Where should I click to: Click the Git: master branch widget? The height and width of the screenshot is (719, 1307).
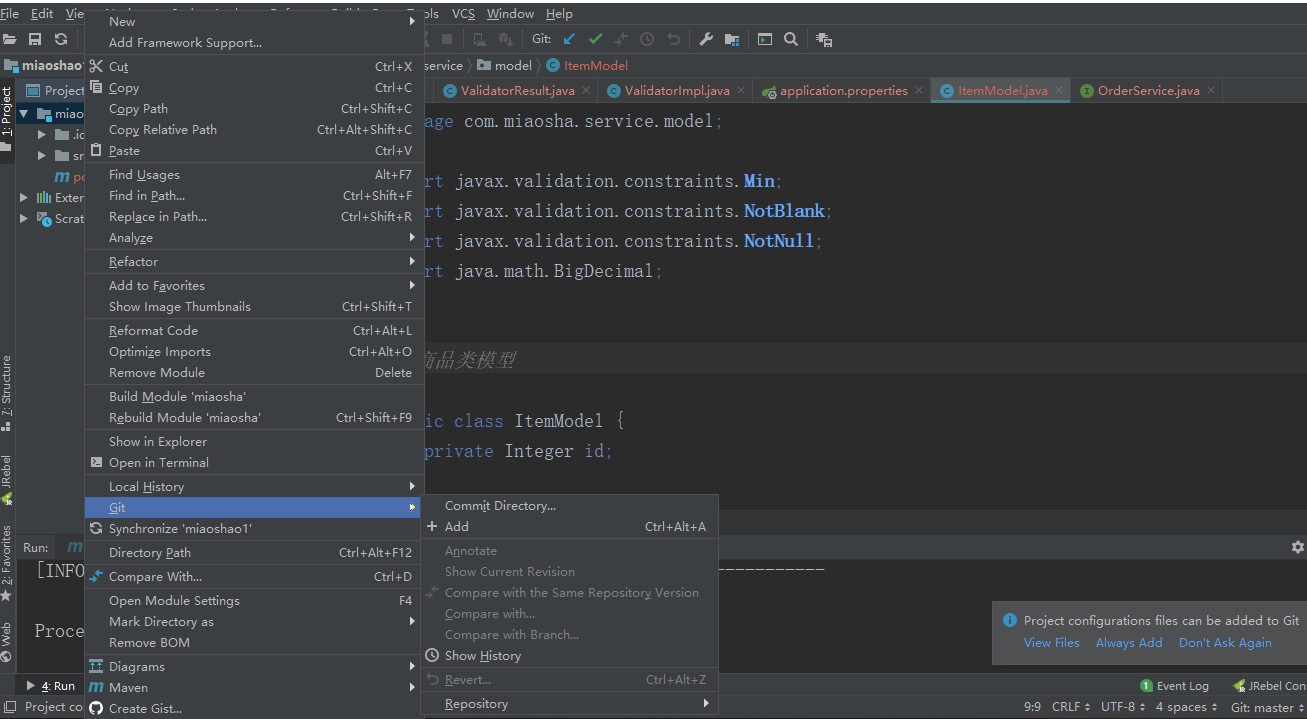(1267, 707)
